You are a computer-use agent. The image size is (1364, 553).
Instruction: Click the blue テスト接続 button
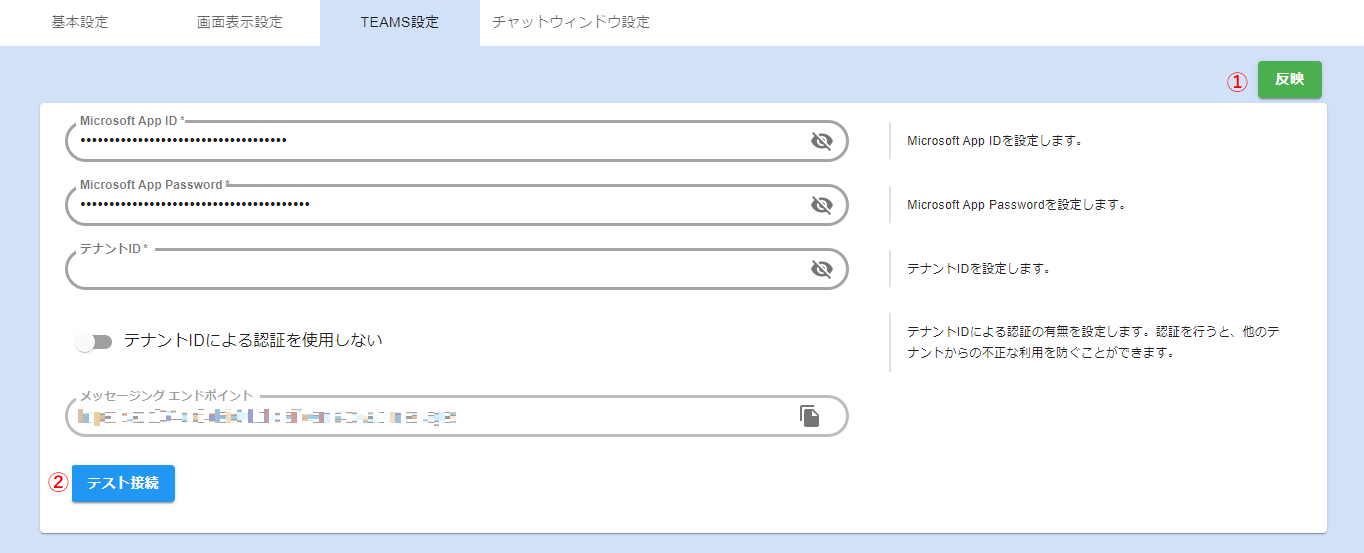pyautogui.click(x=123, y=483)
